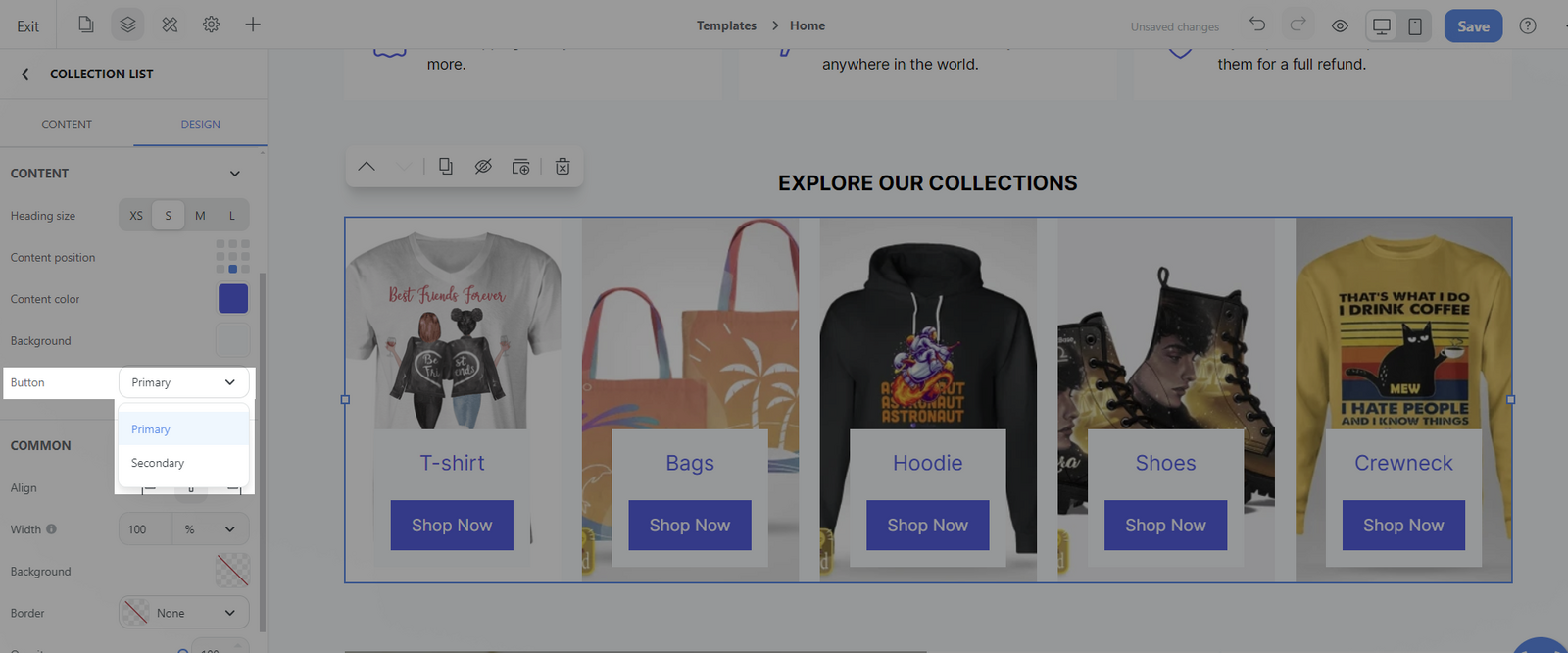Go back from Collection List panel
Screen dimensions: 1568x653
point(25,74)
